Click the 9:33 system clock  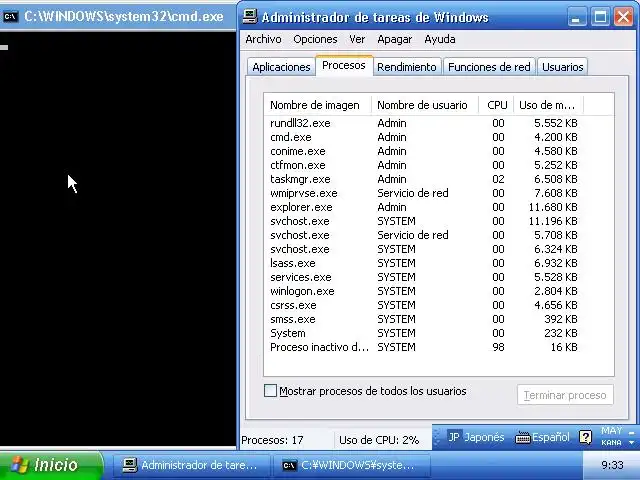pos(612,465)
